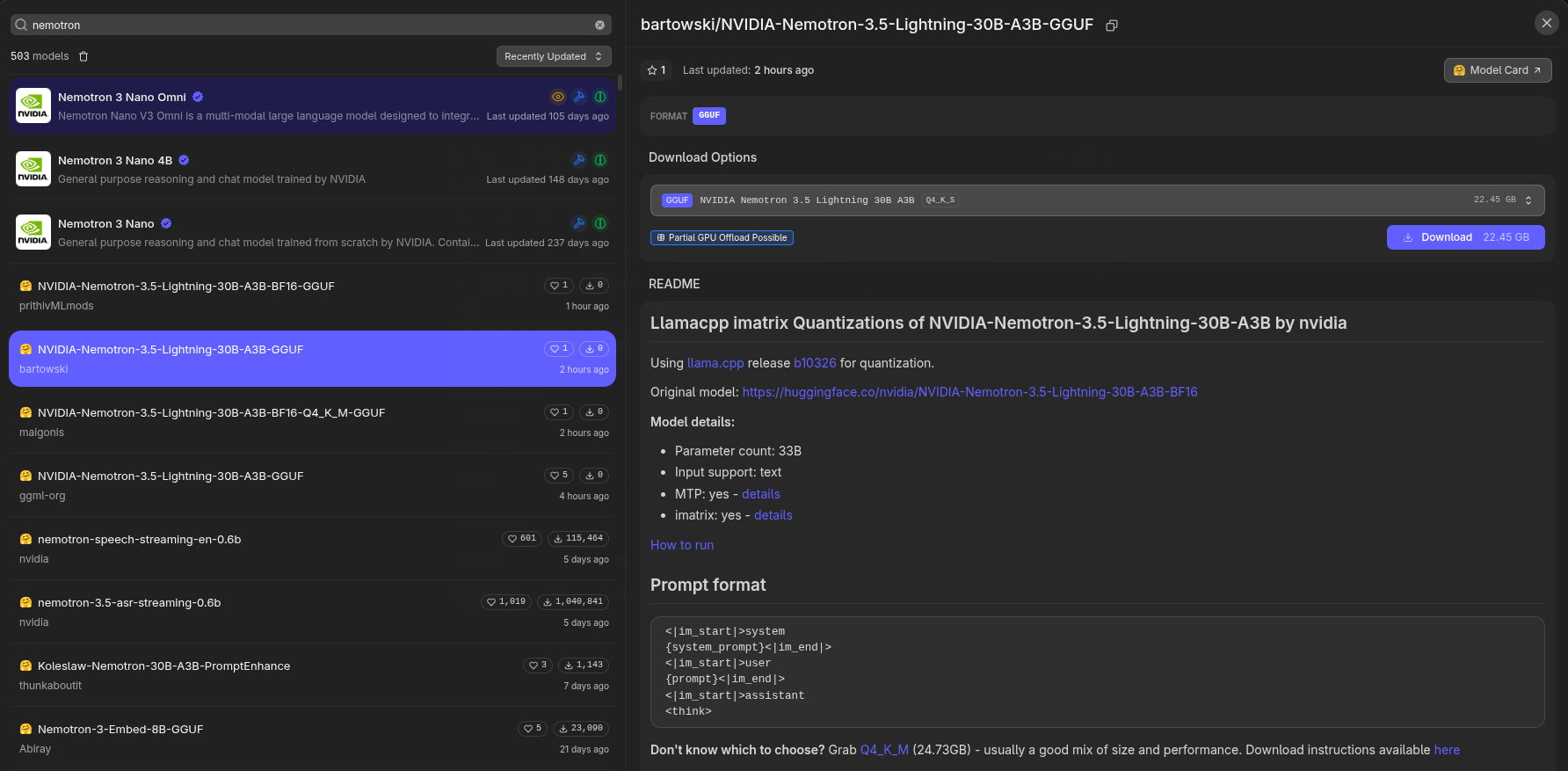Clear the nemotron search query
Screen dimensions: 1568x771
[599, 25]
